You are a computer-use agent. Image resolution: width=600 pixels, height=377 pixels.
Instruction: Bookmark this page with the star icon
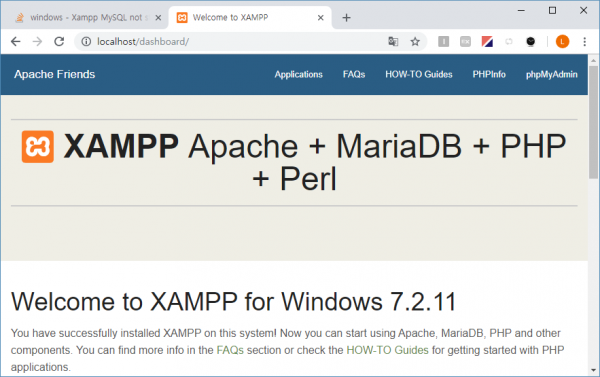[x=415, y=41]
